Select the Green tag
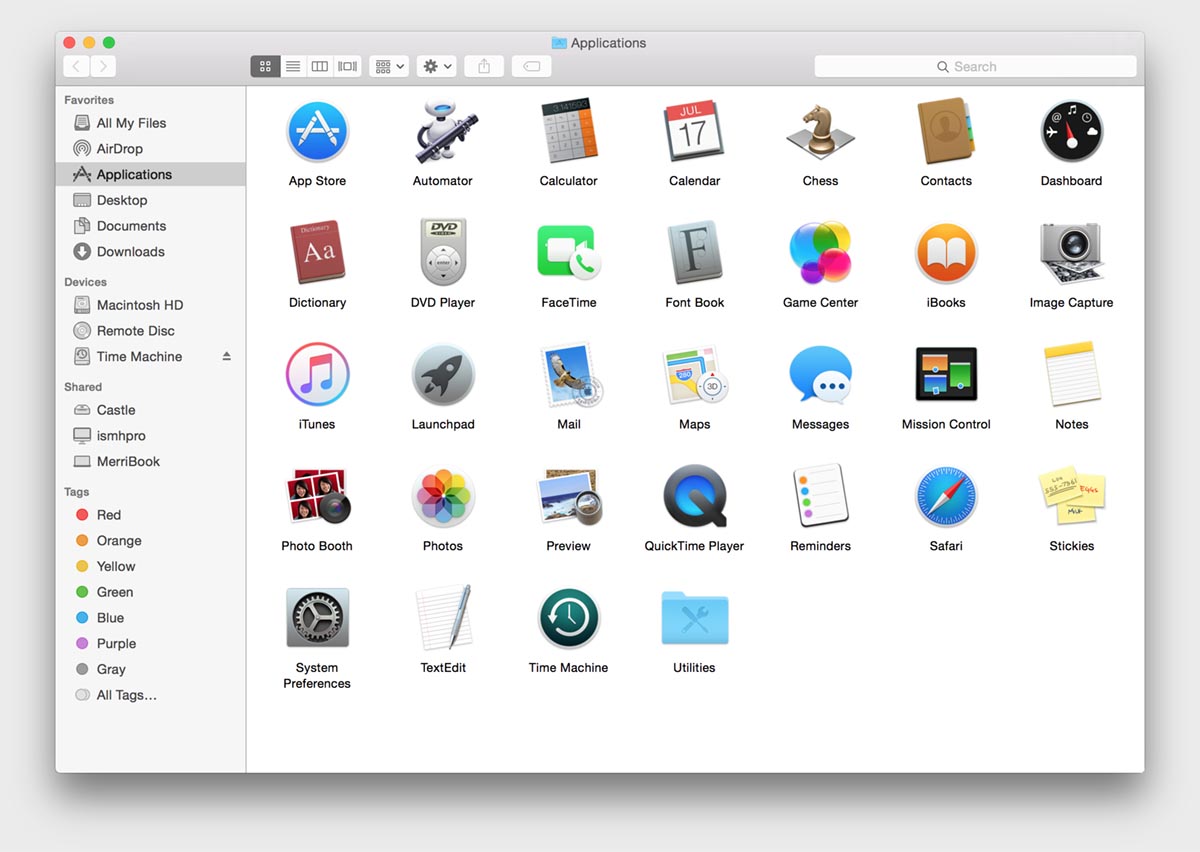This screenshot has width=1200, height=852. [x=150, y=592]
